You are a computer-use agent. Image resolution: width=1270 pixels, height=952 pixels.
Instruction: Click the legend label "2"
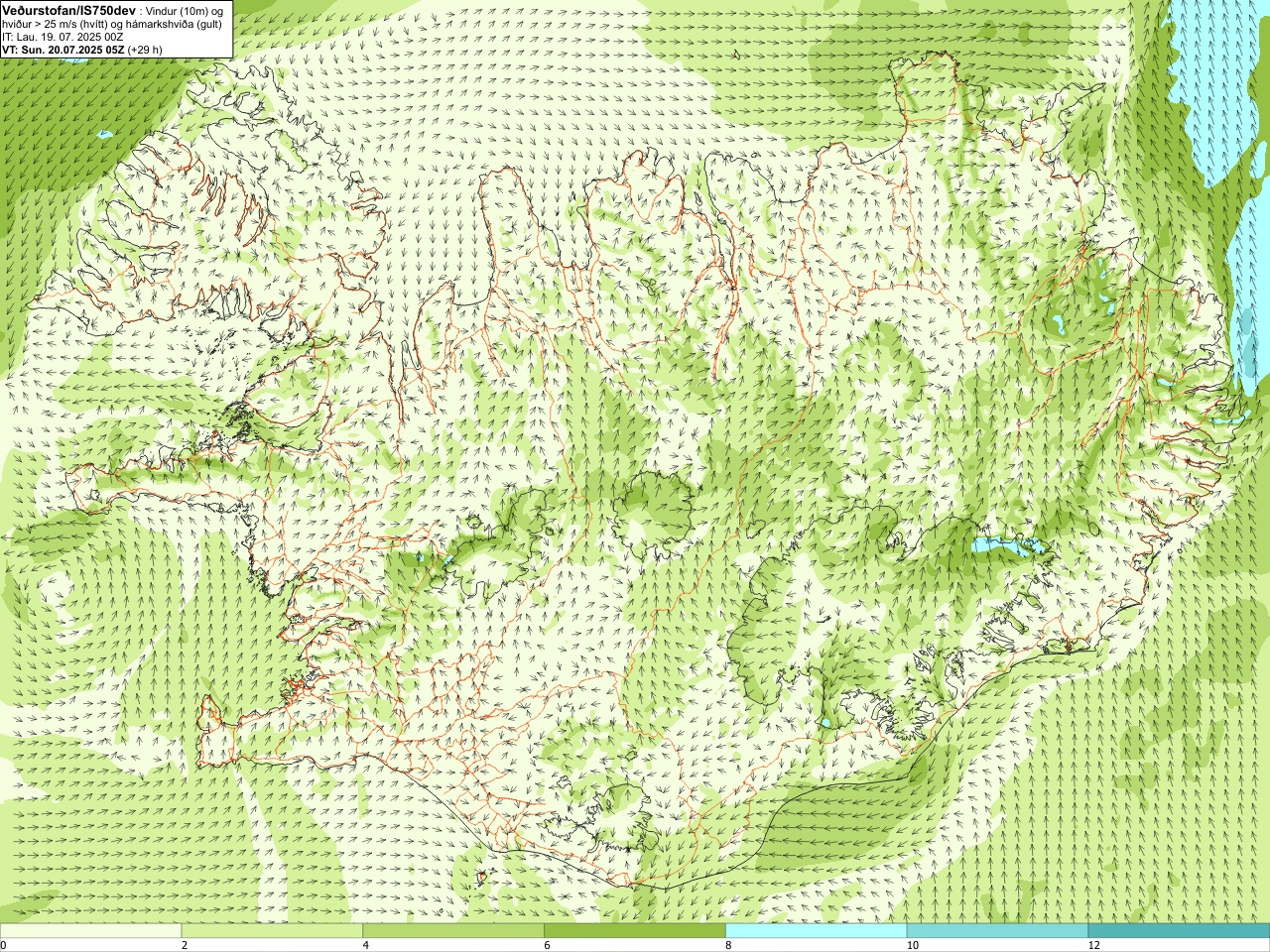tap(185, 945)
